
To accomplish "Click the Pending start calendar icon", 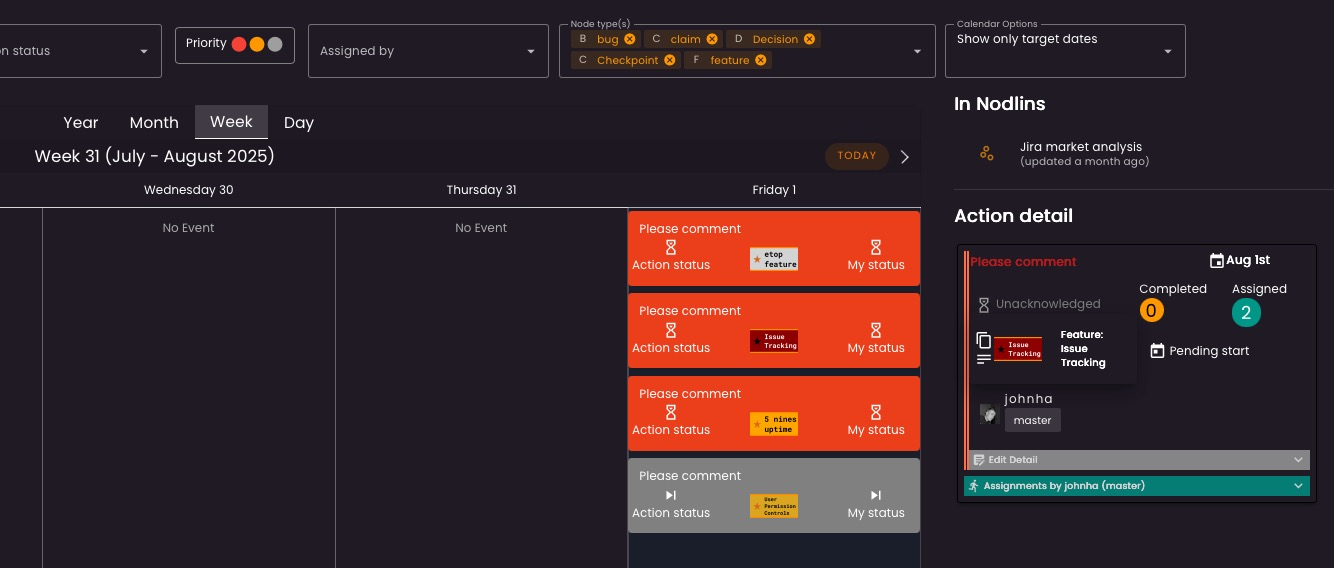I will pyautogui.click(x=1157, y=351).
